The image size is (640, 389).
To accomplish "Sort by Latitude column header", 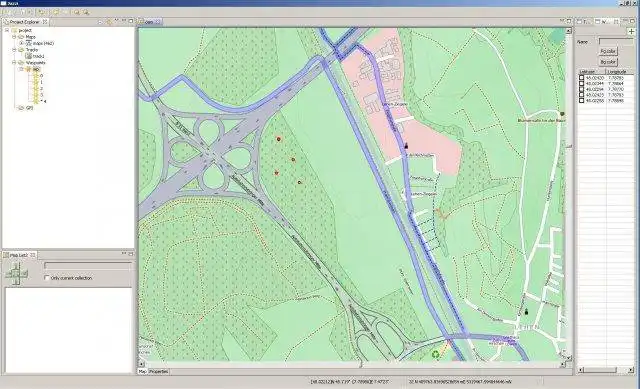I will (x=592, y=72).
